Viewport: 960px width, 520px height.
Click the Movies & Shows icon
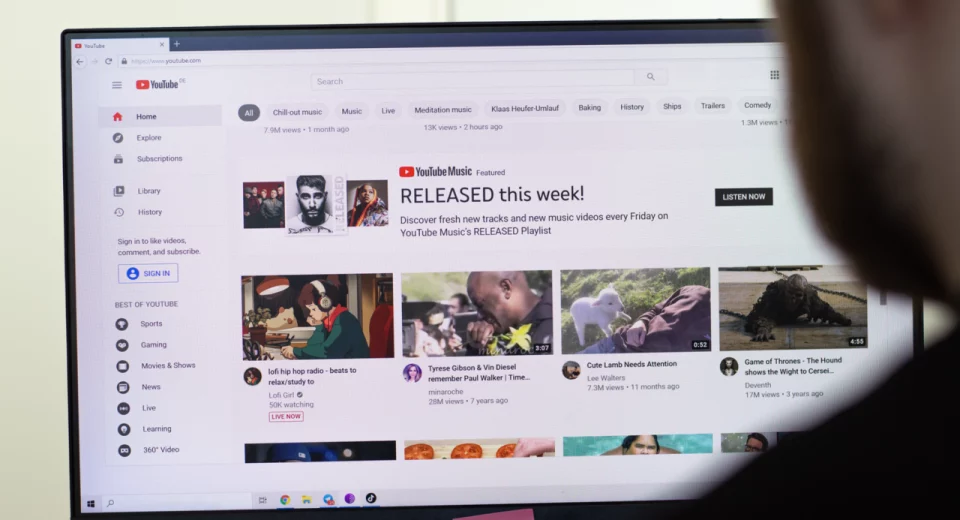tap(122, 366)
